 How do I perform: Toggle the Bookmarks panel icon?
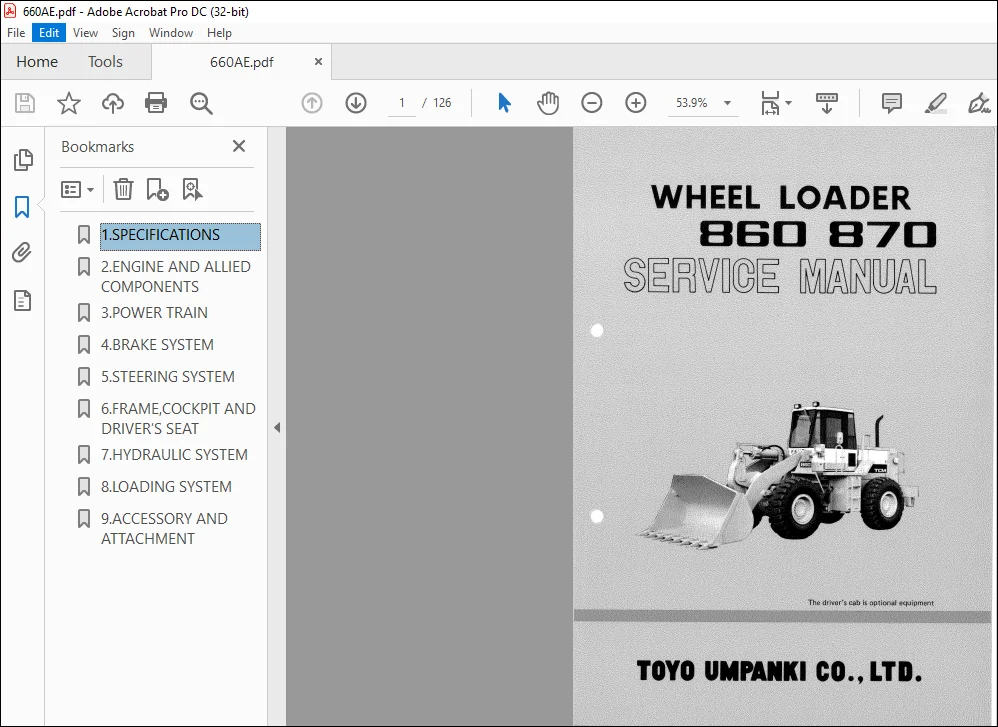coord(22,207)
